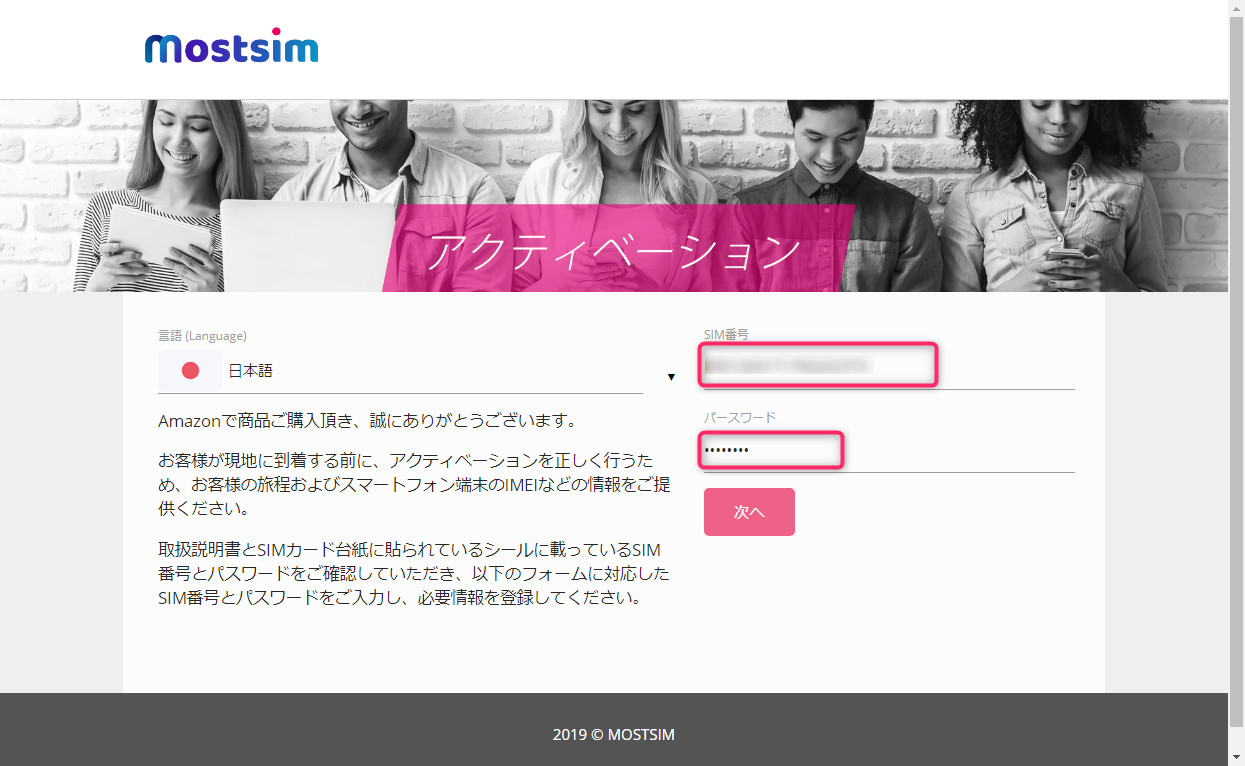Click the pink 次へ button
The width and height of the screenshot is (1245, 766).
click(x=749, y=512)
